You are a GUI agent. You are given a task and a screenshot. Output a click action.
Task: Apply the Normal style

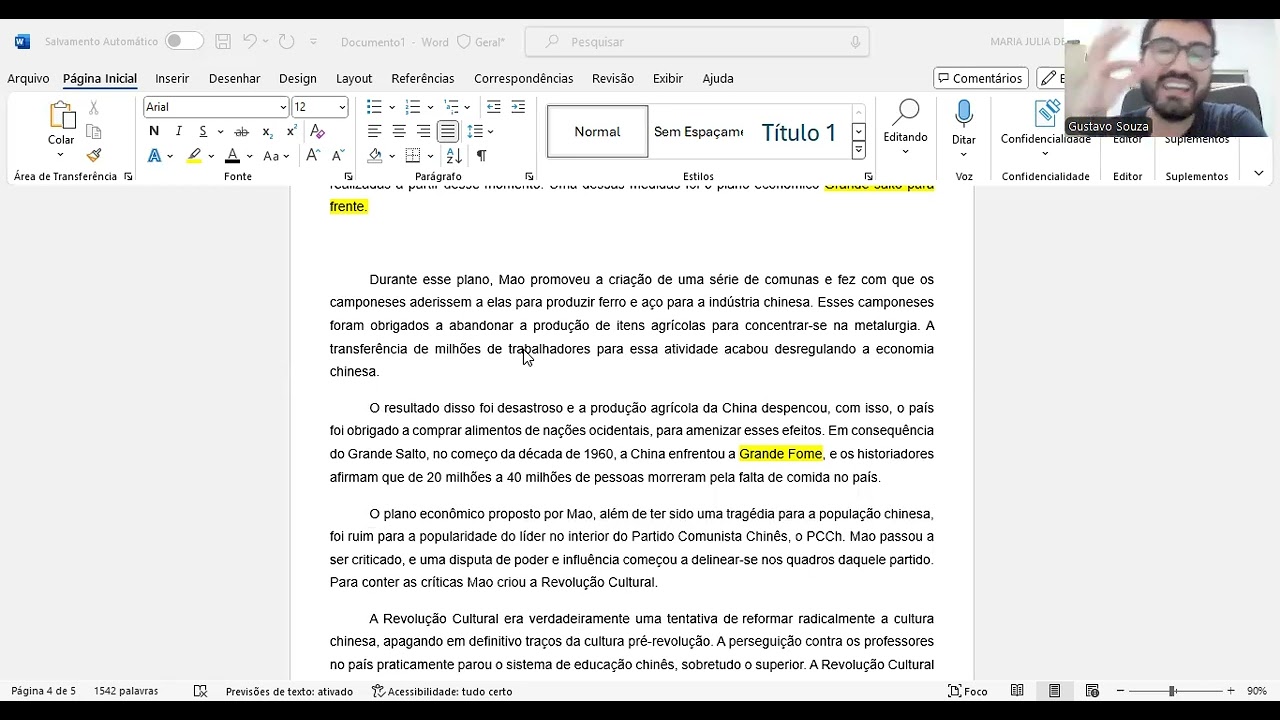point(598,131)
